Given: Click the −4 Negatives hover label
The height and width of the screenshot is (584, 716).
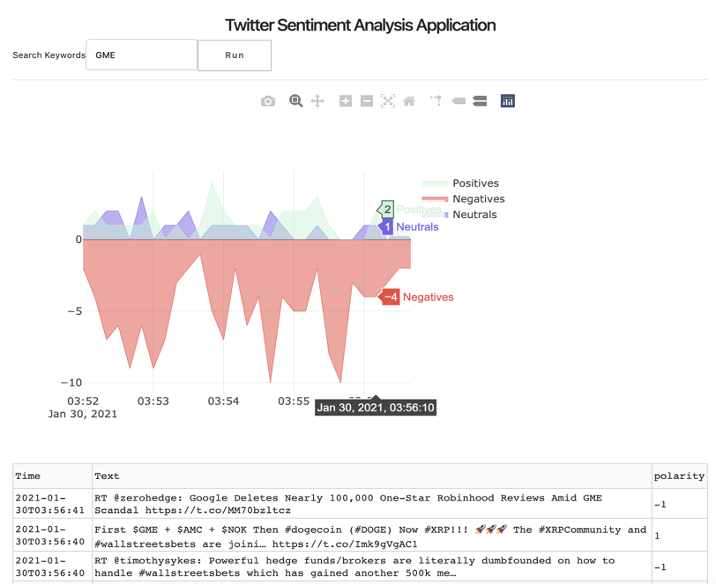Looking at the screenshot, I should 389,297.
